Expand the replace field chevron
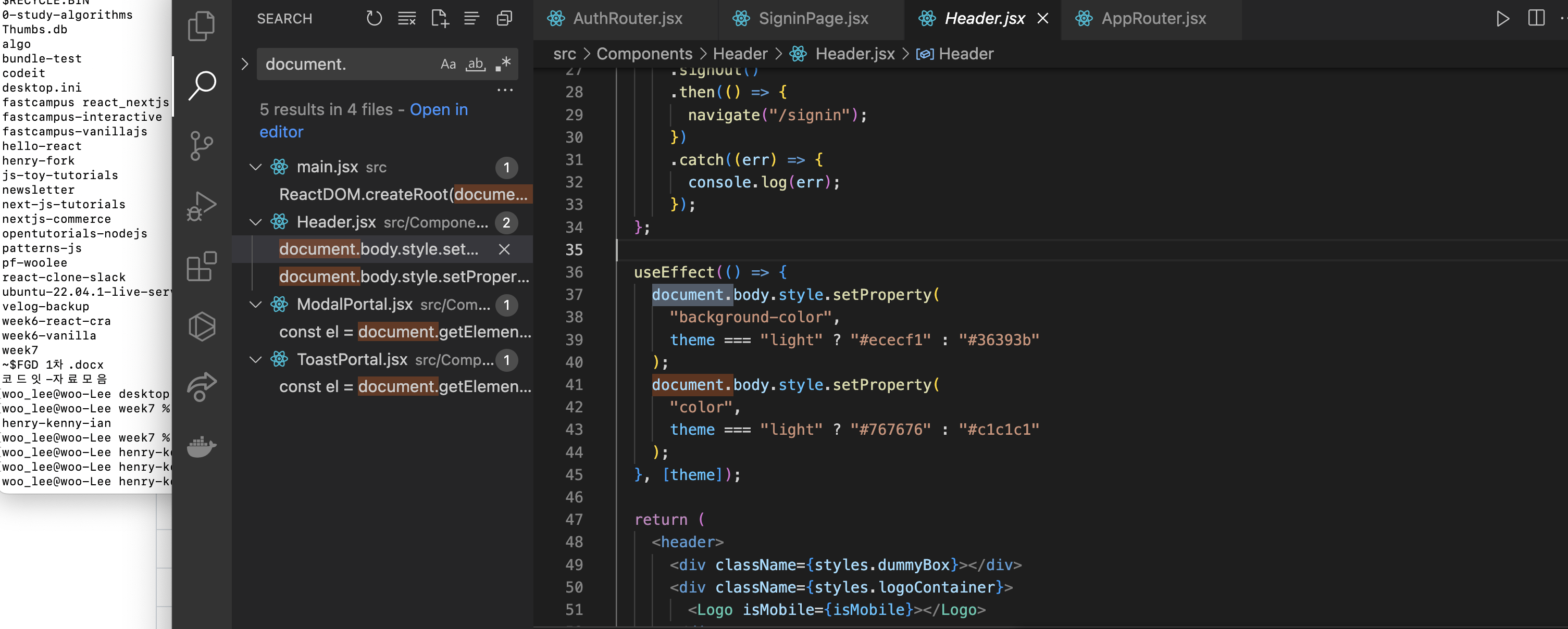Viewport: 1568px width, 629px height. (244, 64)
